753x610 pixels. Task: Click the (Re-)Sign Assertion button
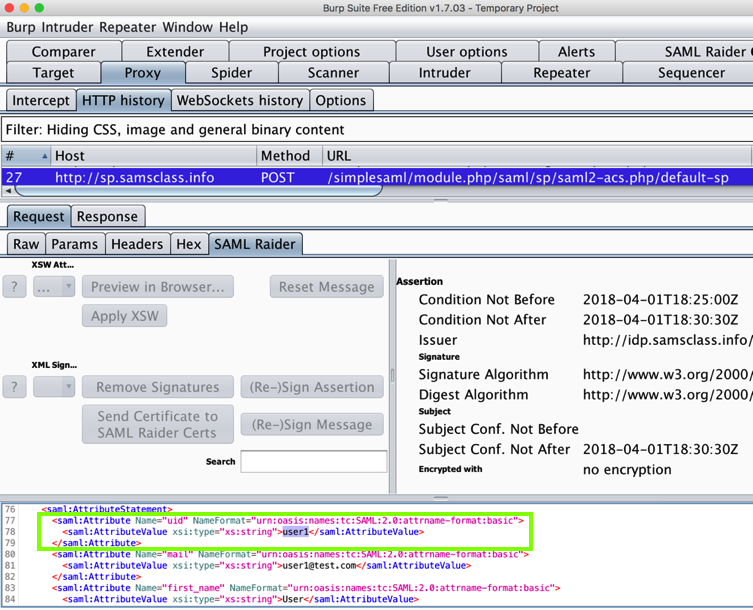[312, 387]
